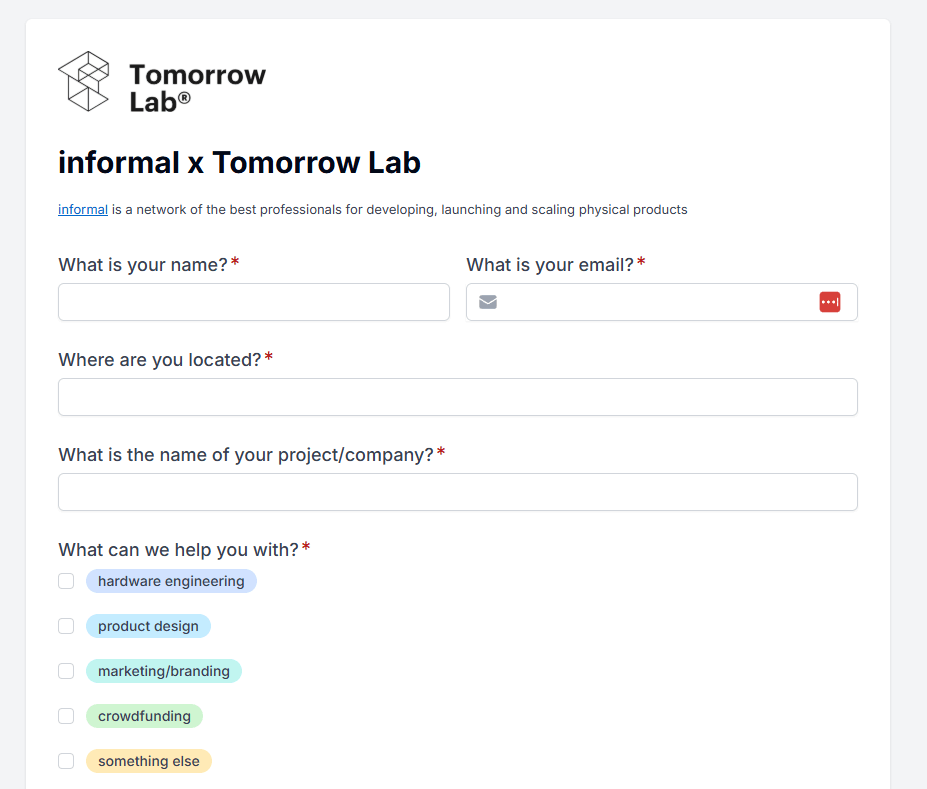This screenshot has width=927, height=789.
Task: Click the location input field
Action: pos(458,397)
